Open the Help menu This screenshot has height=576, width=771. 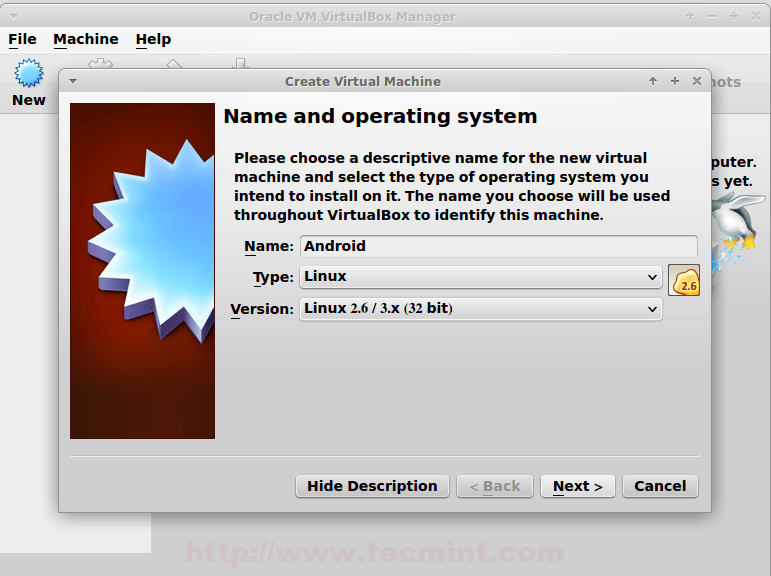[153, 39]
